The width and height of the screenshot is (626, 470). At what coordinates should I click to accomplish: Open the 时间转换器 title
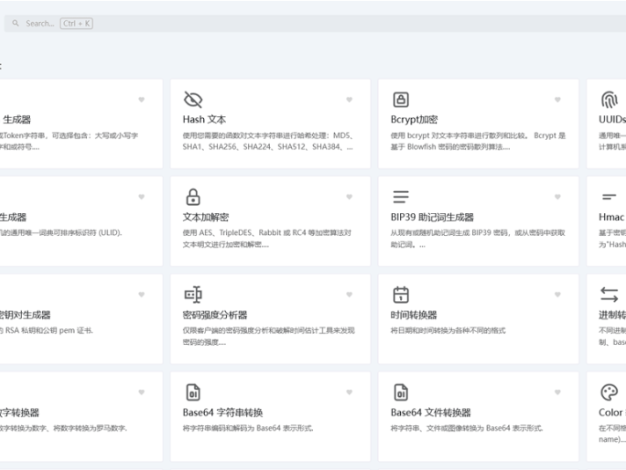pos(414,315)
